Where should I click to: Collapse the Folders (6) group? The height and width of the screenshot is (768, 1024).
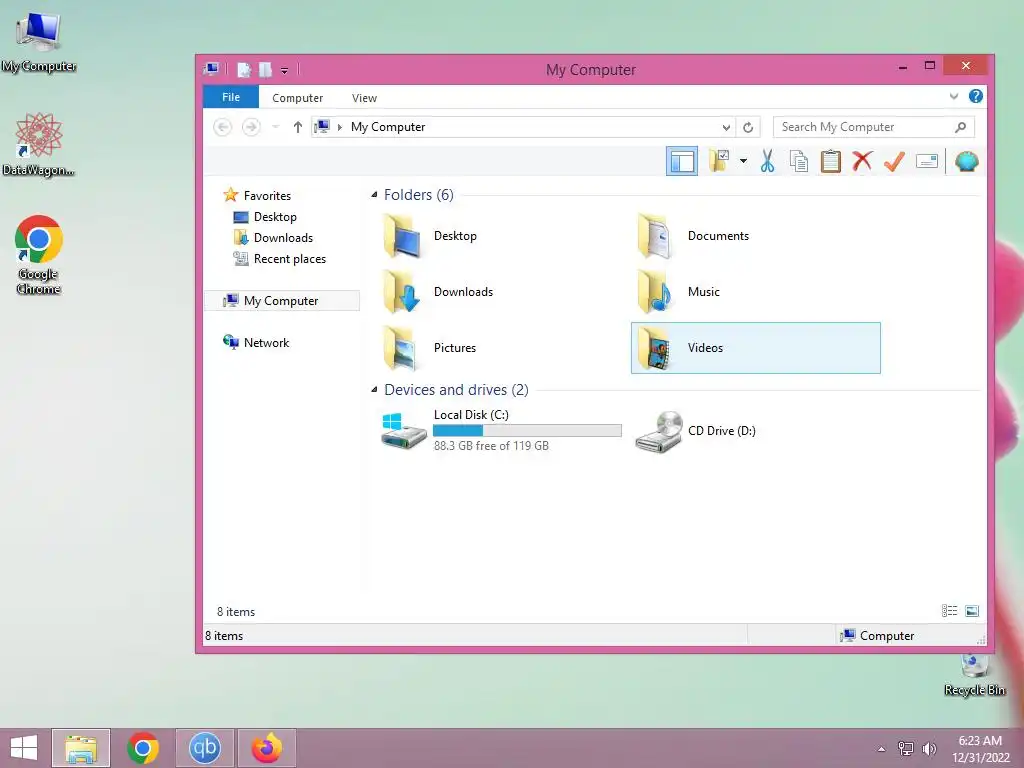(x=374, y=195)
